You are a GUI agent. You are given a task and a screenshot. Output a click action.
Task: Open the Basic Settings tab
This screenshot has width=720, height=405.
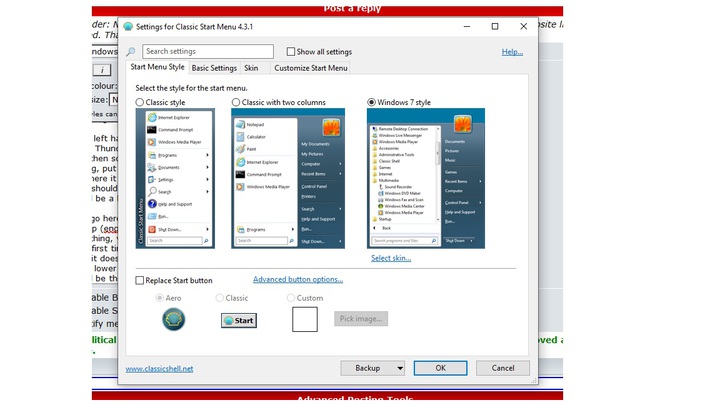pyautogui.click(x=214, y=68)
